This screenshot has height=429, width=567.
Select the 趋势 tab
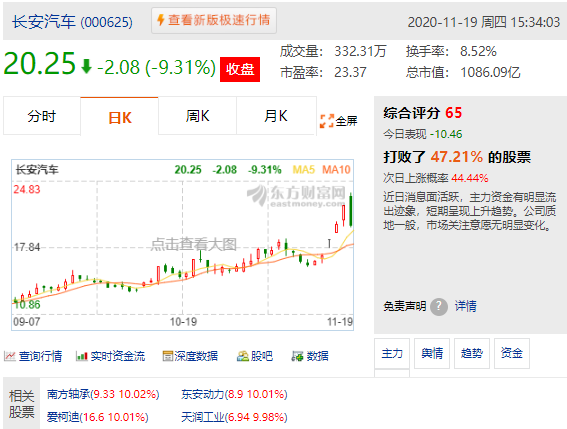pos(472,353)
